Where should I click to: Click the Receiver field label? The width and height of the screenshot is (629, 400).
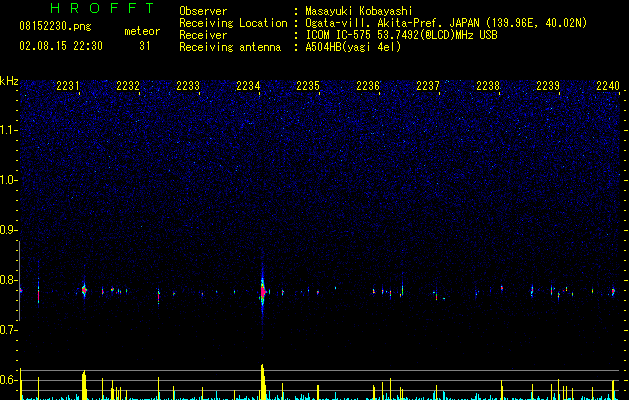[203, 35]
